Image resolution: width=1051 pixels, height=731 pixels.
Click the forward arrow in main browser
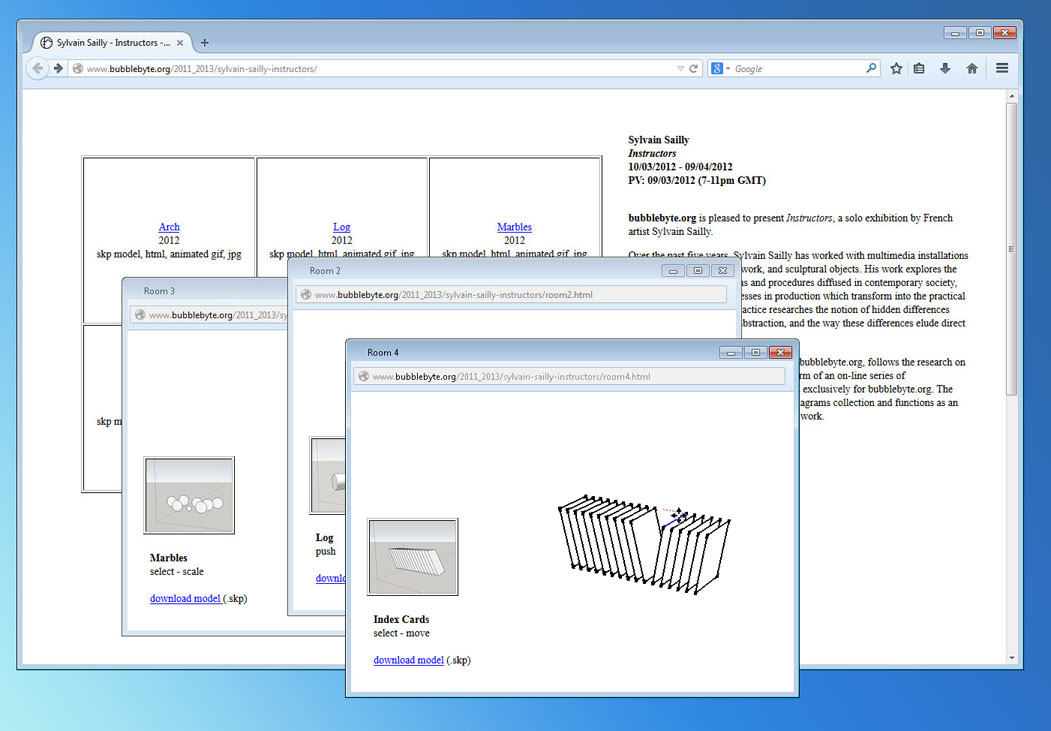click(x=58, y=68)
